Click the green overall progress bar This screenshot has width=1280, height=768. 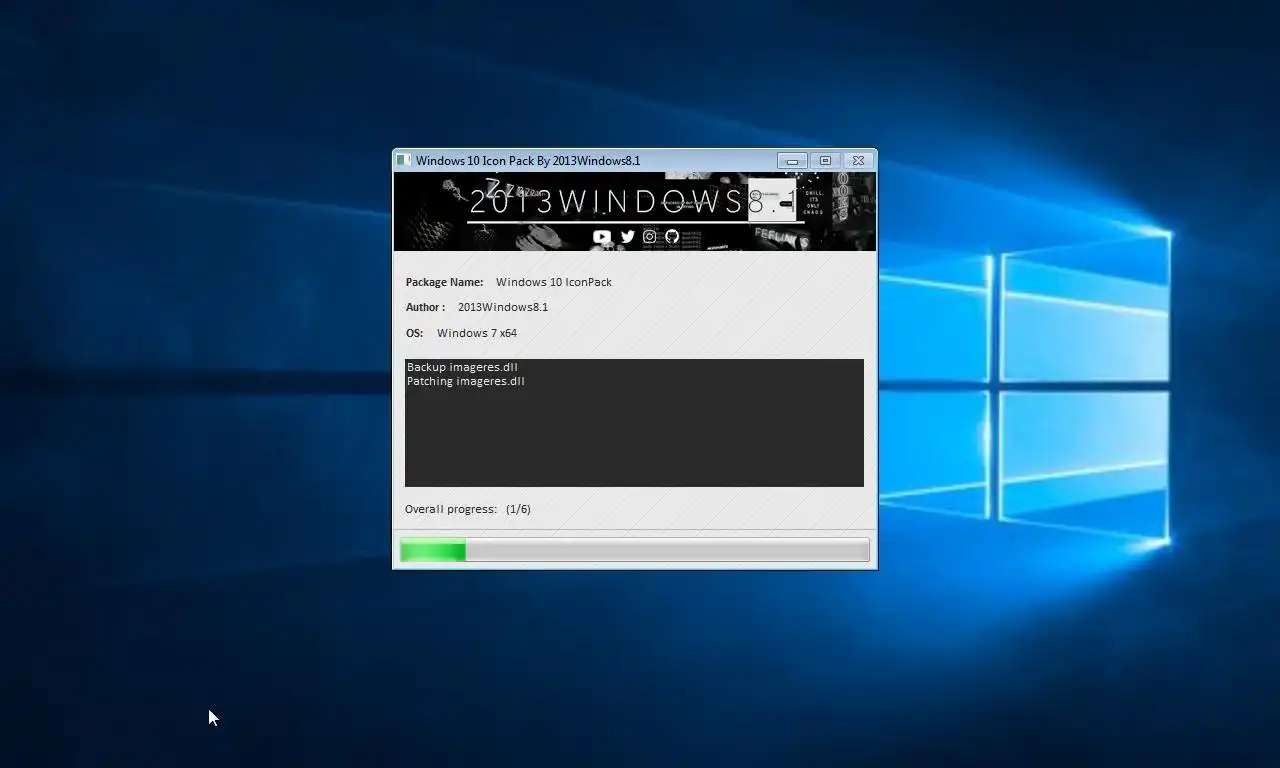click(635, 550)
